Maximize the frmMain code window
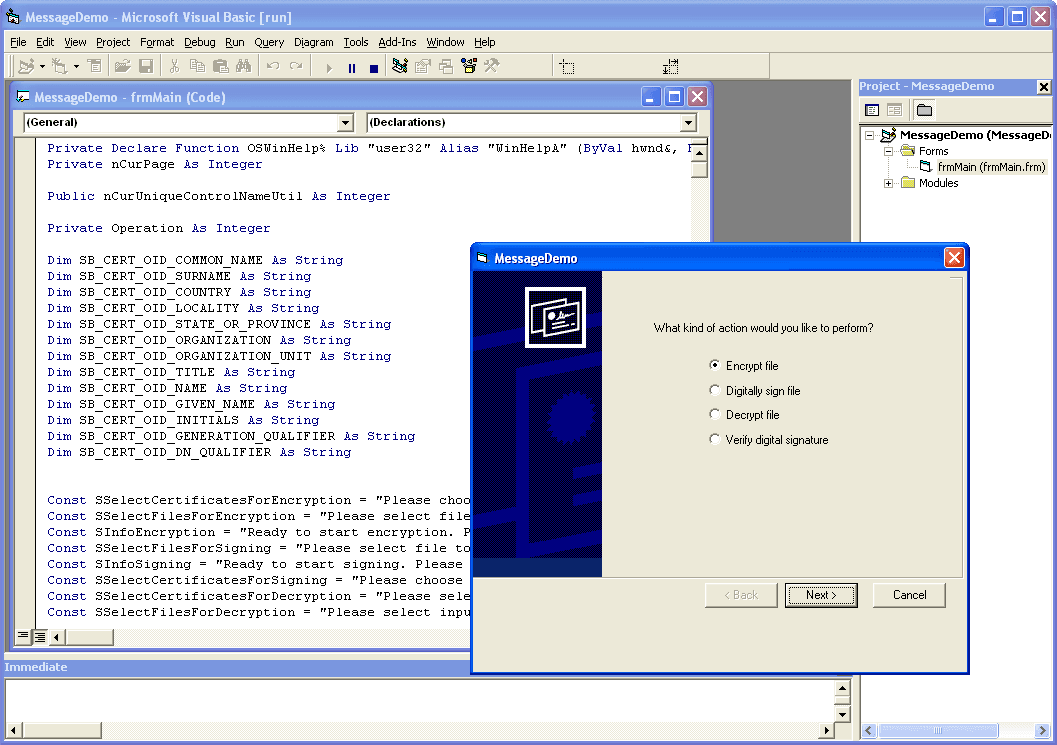1057x745 pixels. coord(674,97)
